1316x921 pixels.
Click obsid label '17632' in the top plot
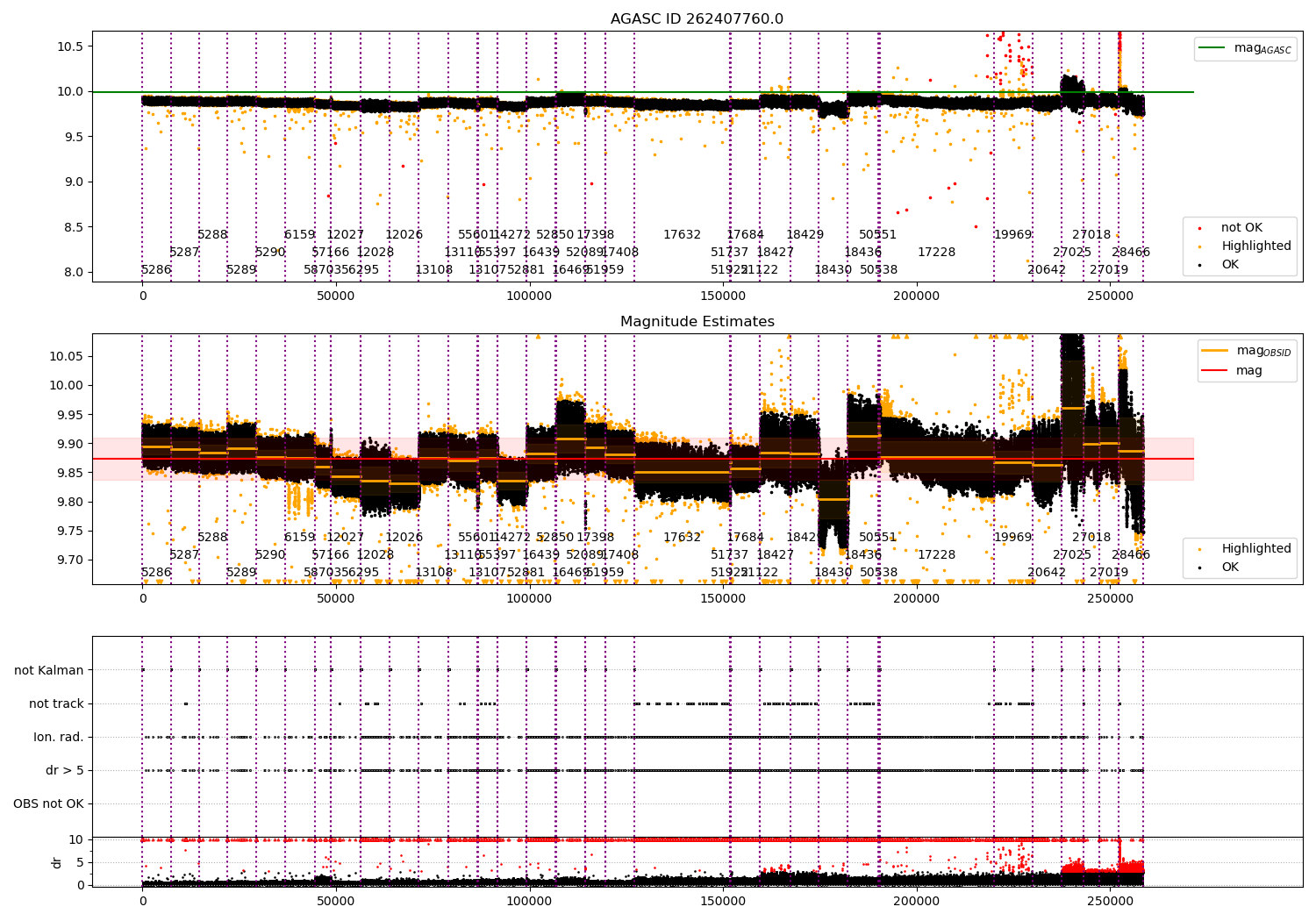pos(682,235)
